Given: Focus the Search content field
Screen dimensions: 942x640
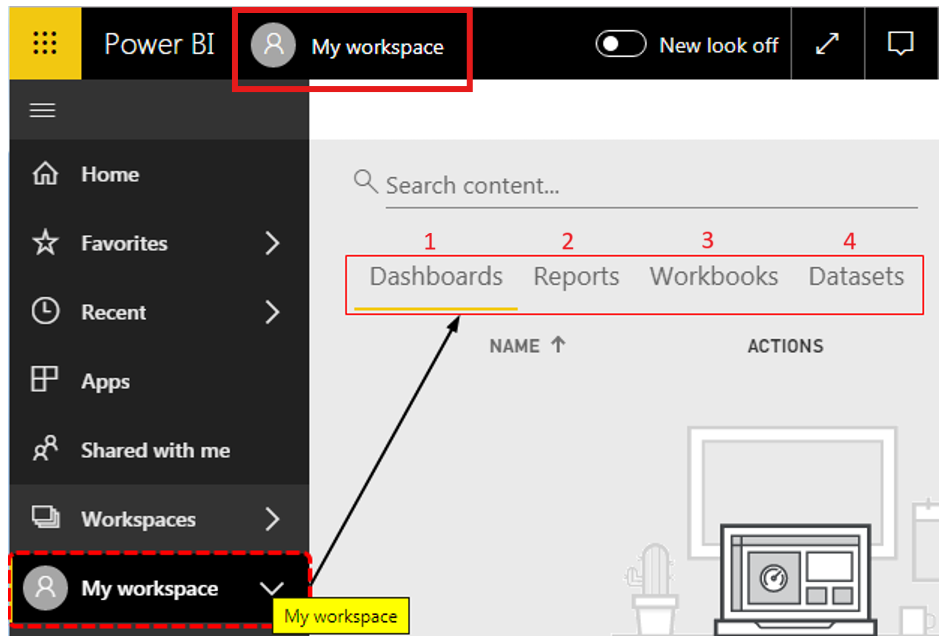Looking at the screenshot, I should [651, 186].
